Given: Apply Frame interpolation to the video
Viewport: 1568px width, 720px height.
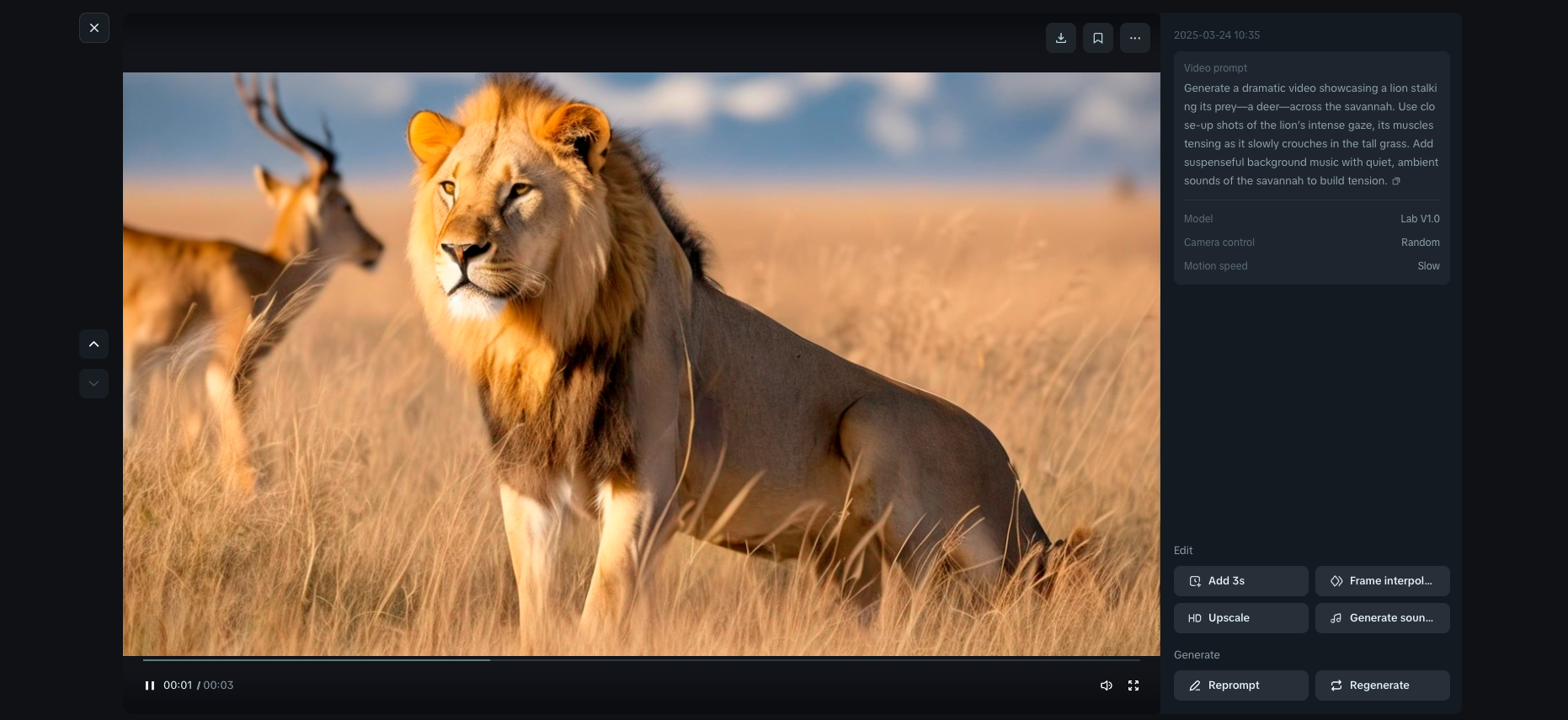Looking at the screenshot, I should (x=1383, y=581).
